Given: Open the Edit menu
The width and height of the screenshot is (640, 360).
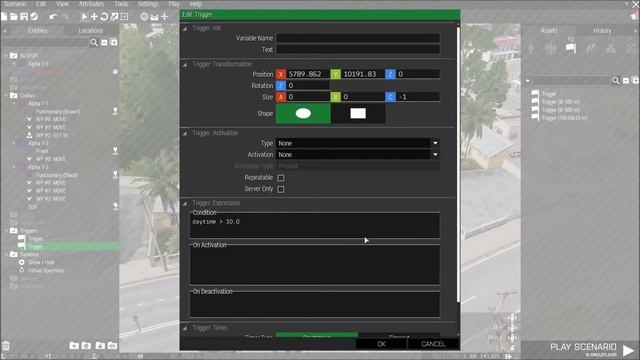Looking at the screenshot, I should tap(41, 4).
